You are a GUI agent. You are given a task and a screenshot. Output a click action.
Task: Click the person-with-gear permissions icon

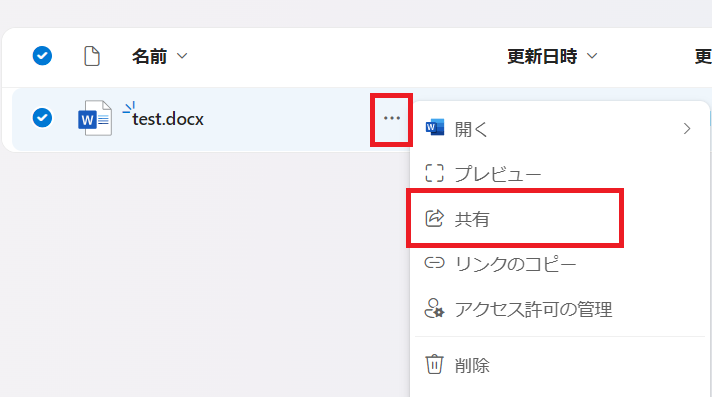434,308
